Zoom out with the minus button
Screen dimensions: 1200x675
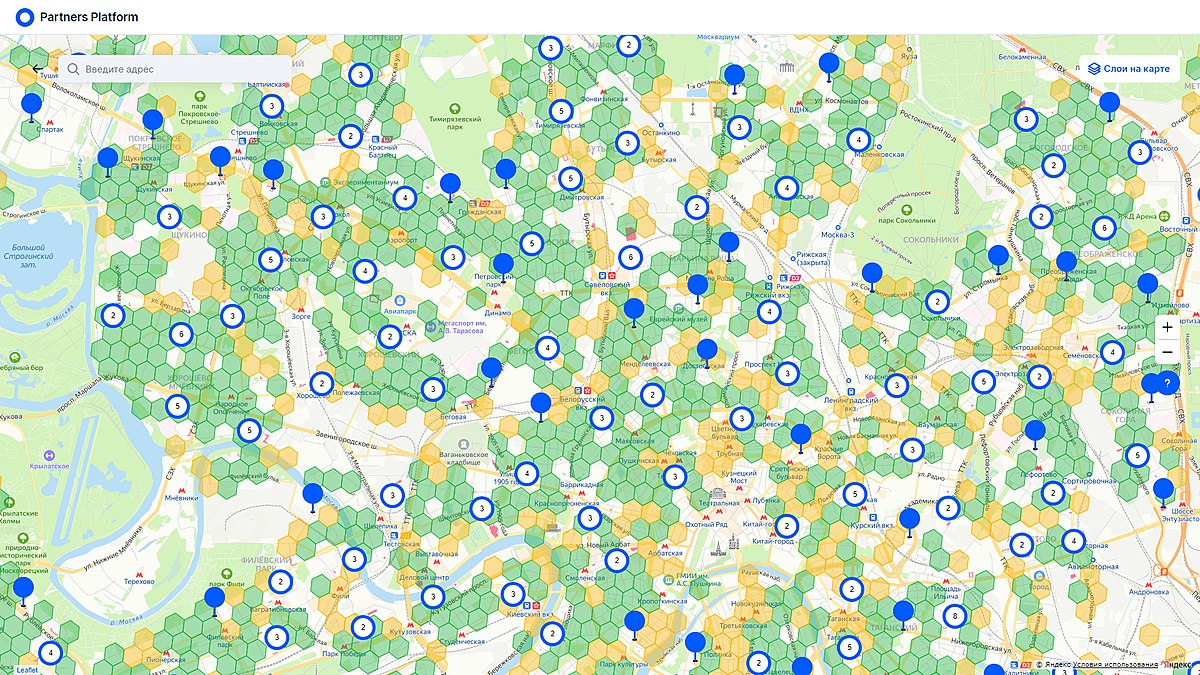pos(1167,352)
